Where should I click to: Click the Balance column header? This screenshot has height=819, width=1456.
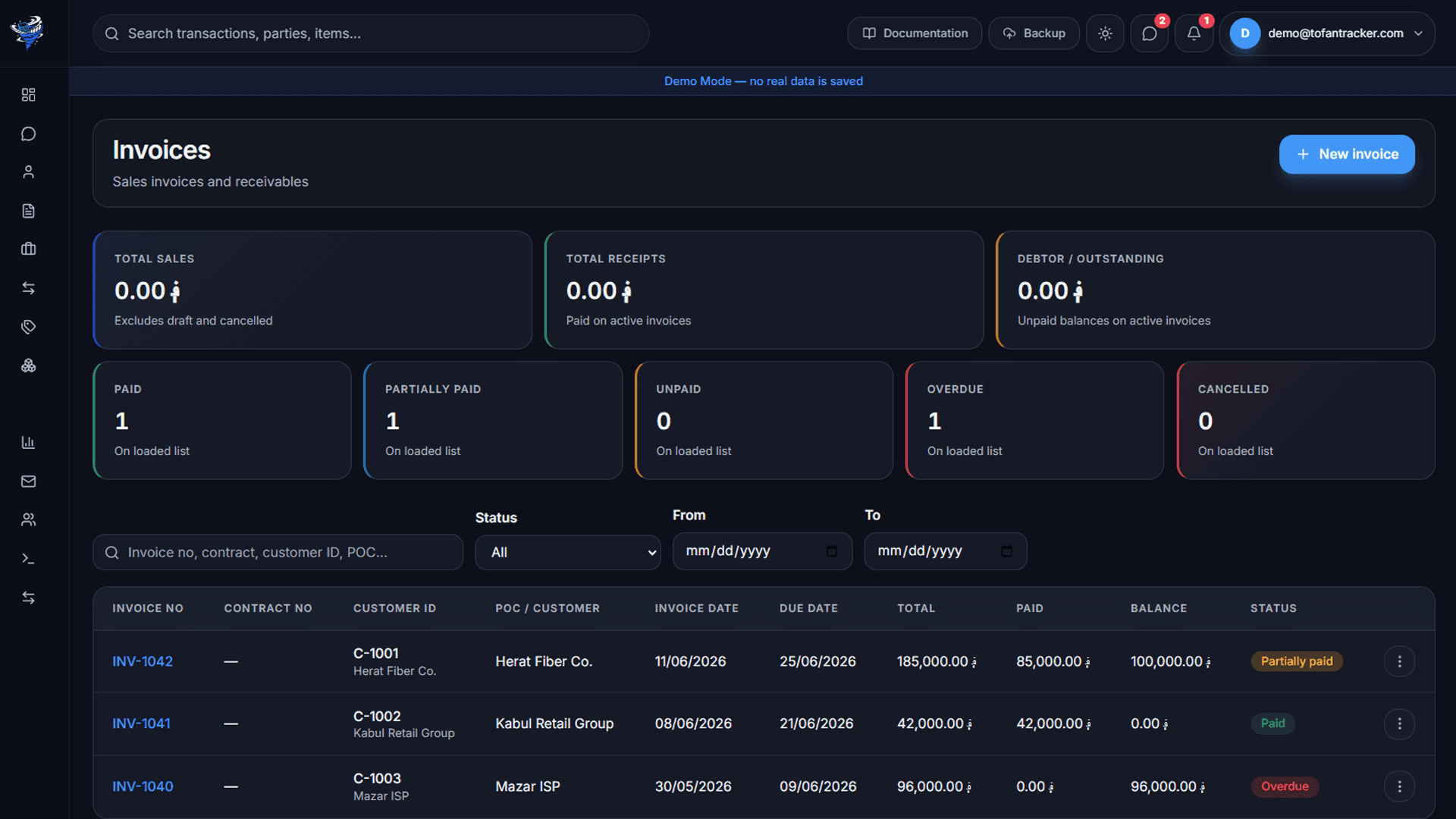(1159, 608)
